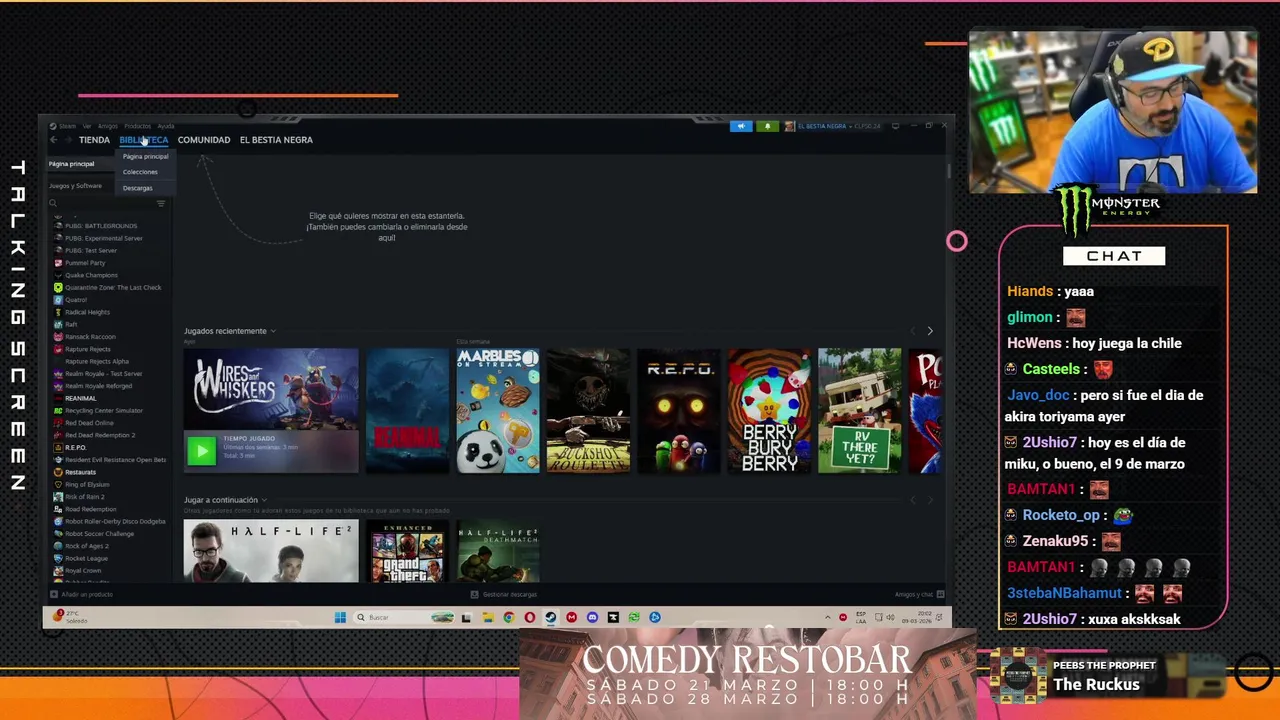Open the Half-Life 2 cover

point(271,550)
